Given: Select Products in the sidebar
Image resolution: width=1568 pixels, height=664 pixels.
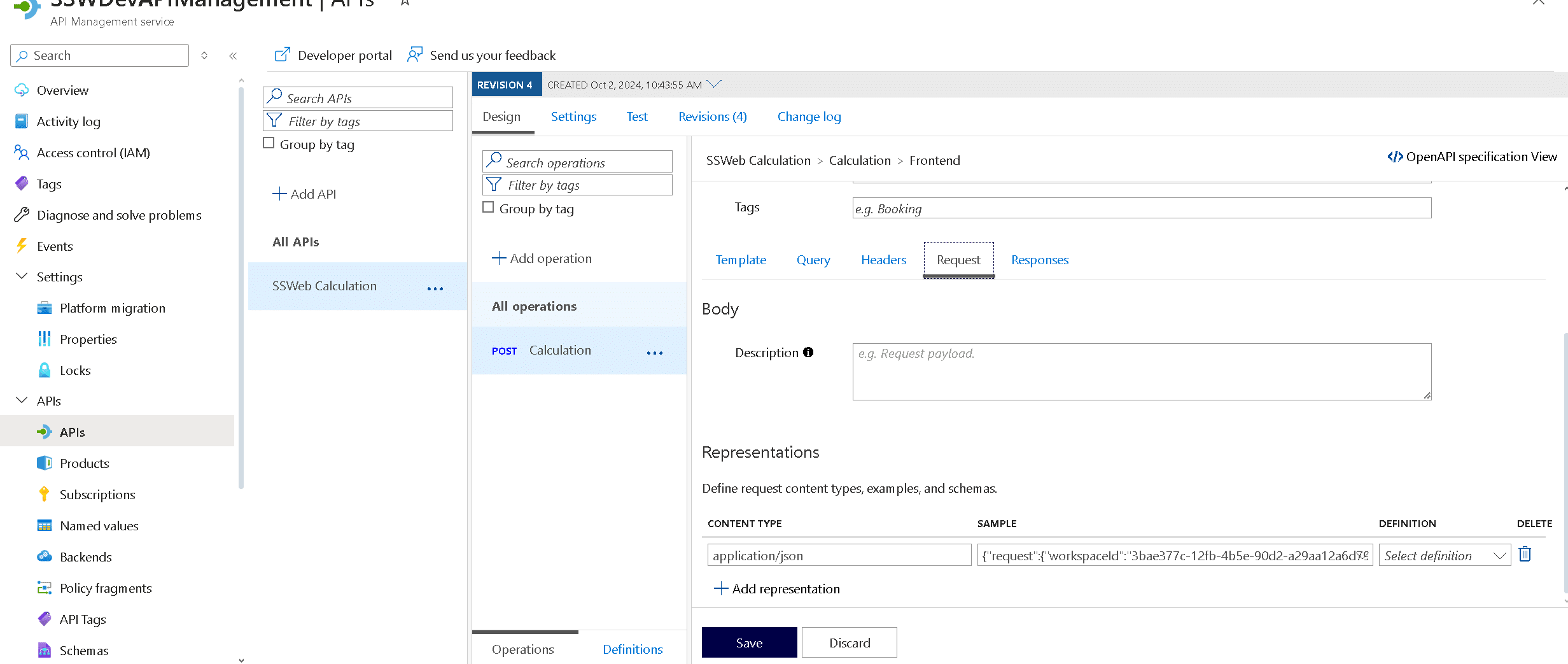Looking at the screenshot, I should click(x=84, y=463).
